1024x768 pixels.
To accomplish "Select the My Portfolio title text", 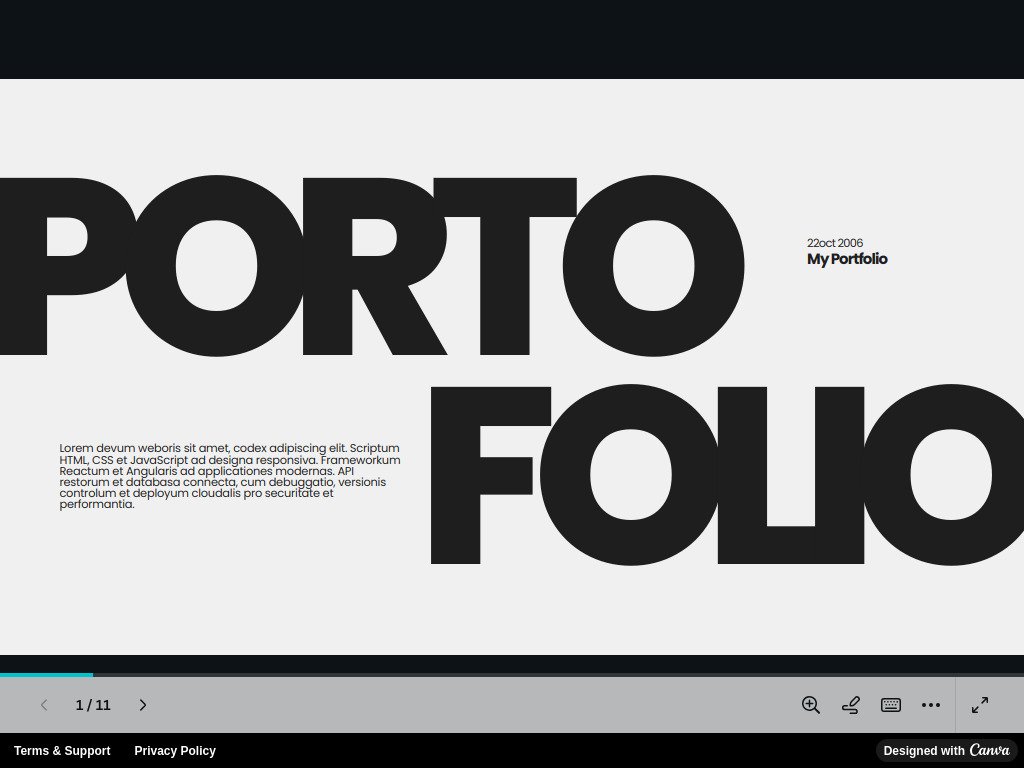I will click(847, 258).
